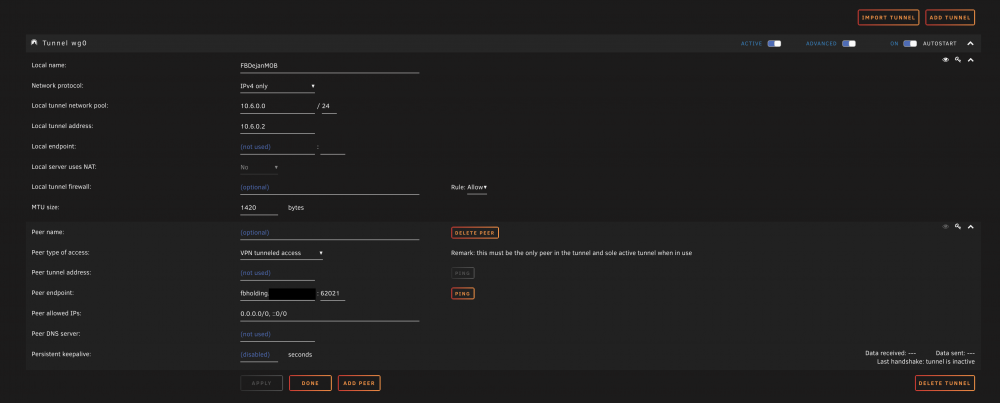Click the Local endpoint port field

click(332, 147)
